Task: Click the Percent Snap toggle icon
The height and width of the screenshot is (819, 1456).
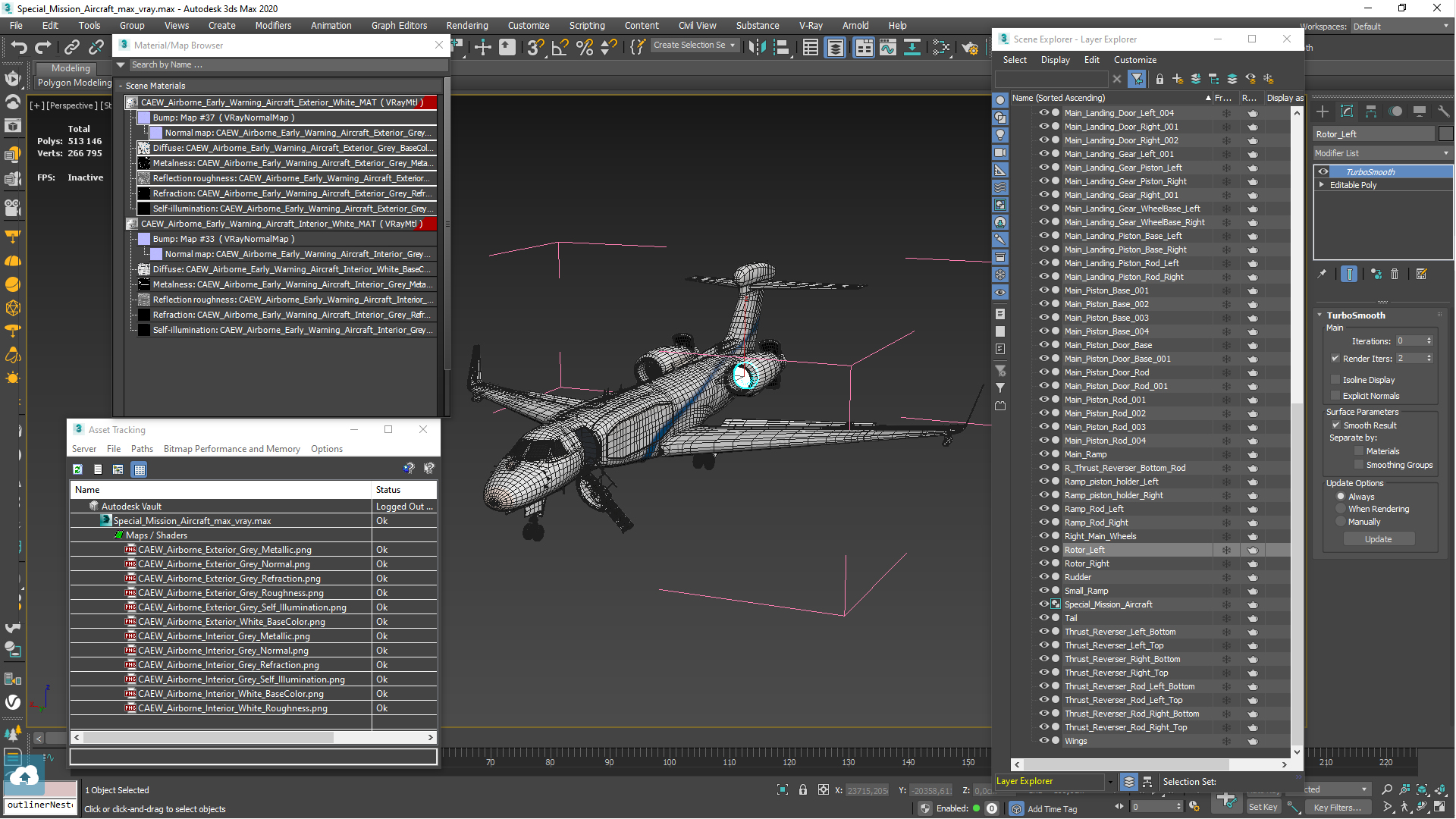Action: click(584, 48)
